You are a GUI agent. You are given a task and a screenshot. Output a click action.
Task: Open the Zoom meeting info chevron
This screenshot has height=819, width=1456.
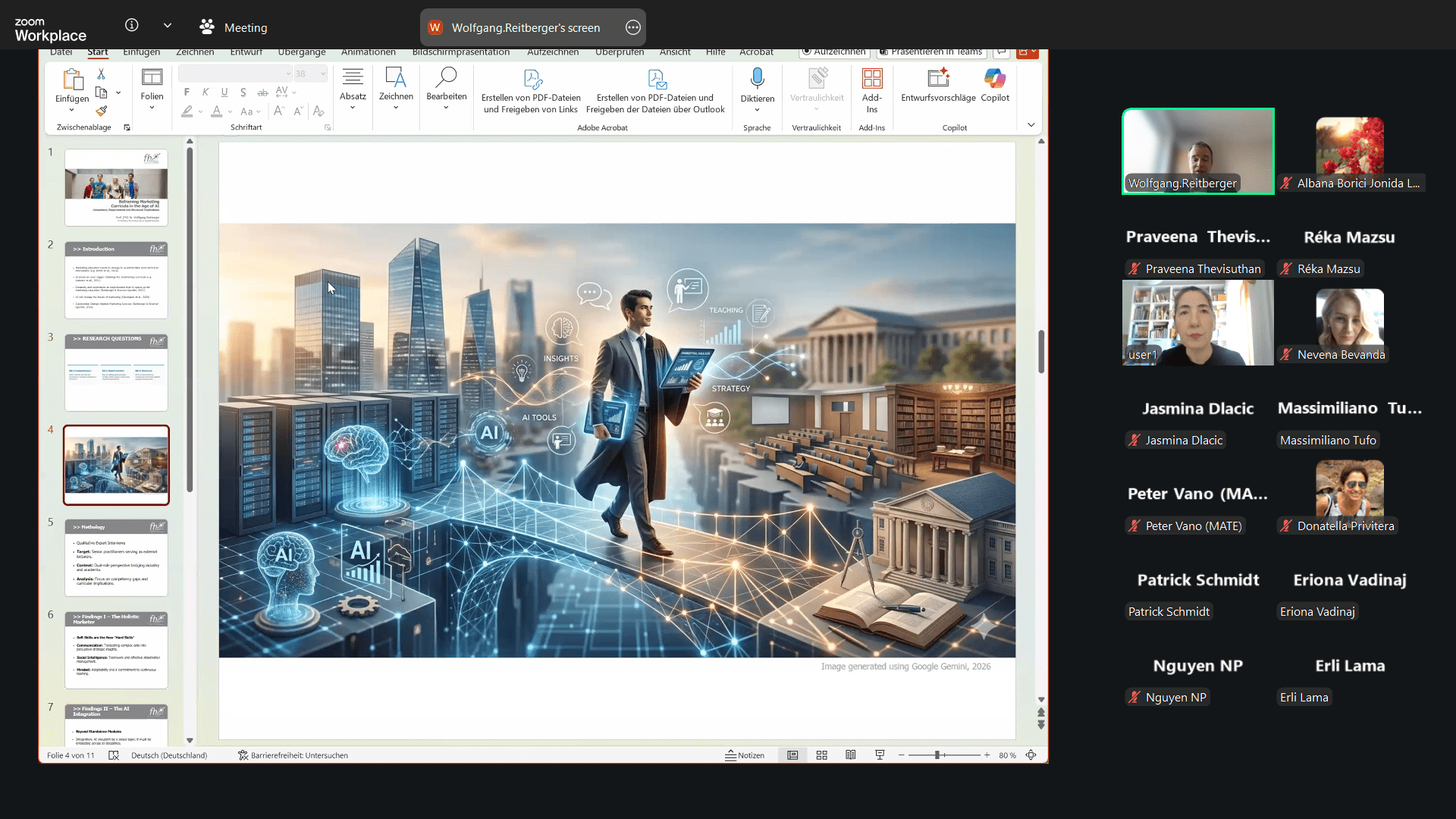(x=168, y=26)
